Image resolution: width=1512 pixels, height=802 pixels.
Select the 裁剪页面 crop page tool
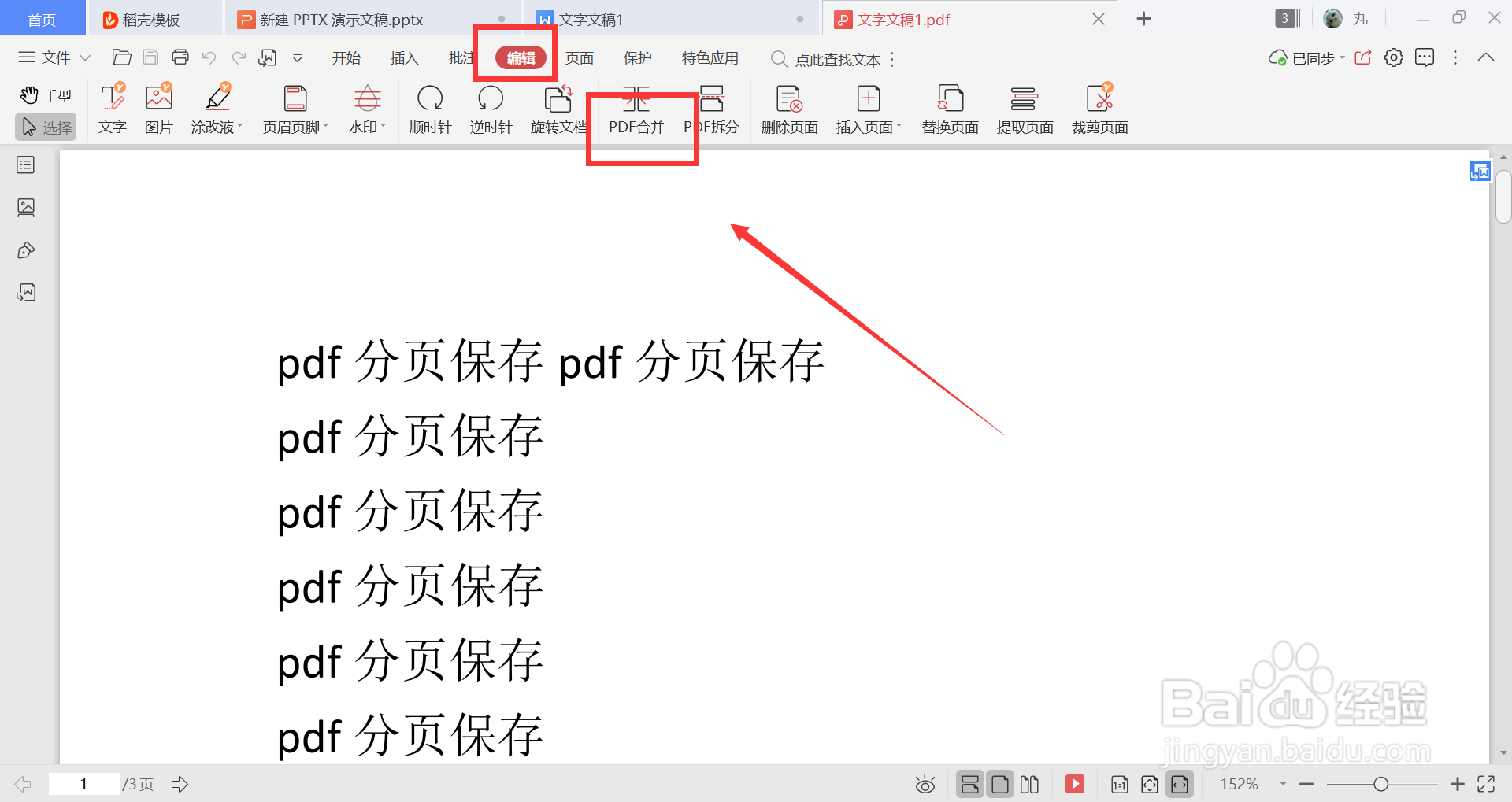(1099, 110)
